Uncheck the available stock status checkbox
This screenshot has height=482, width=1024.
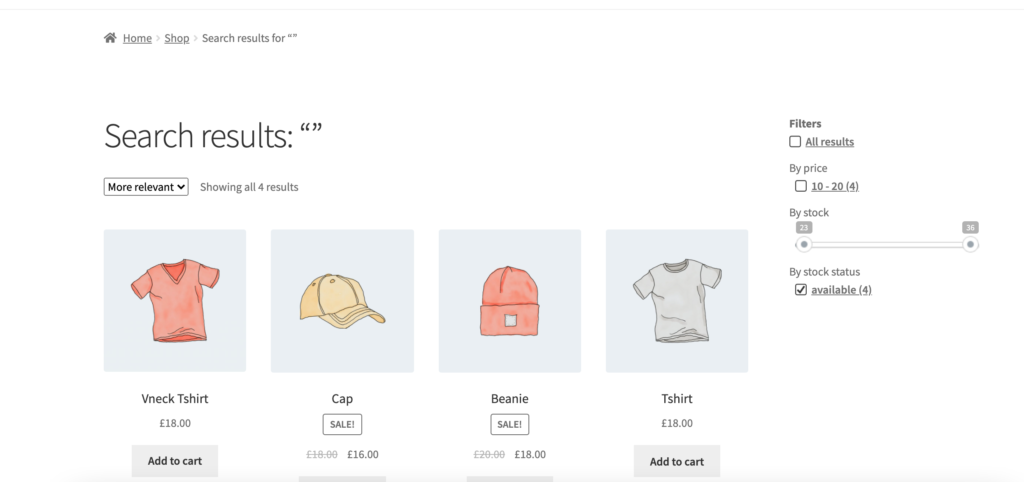[x=801, y=289]
